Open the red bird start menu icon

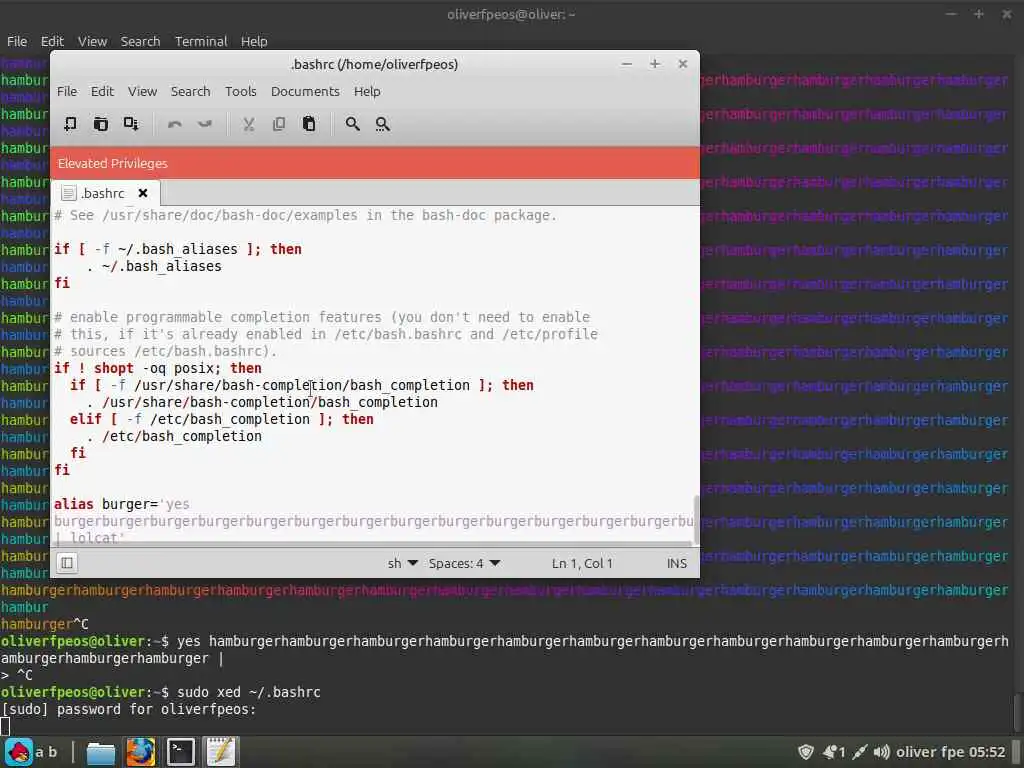coord(20,752)
